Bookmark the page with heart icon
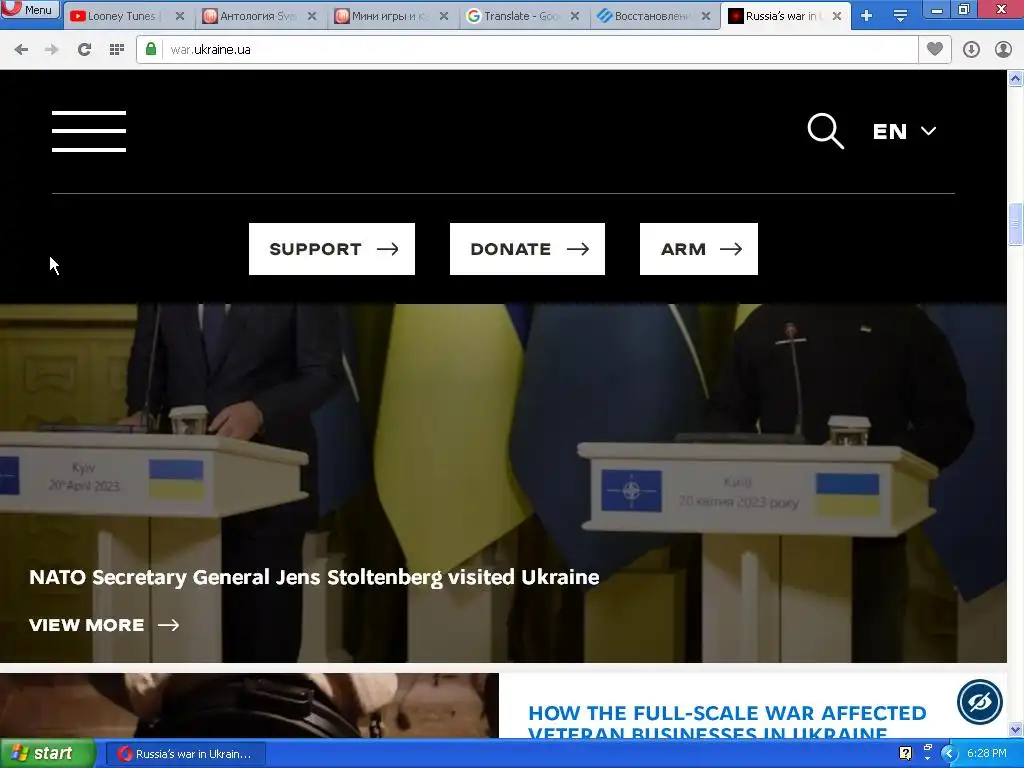This screenshot has width=1024, height=768. (935, 50)
